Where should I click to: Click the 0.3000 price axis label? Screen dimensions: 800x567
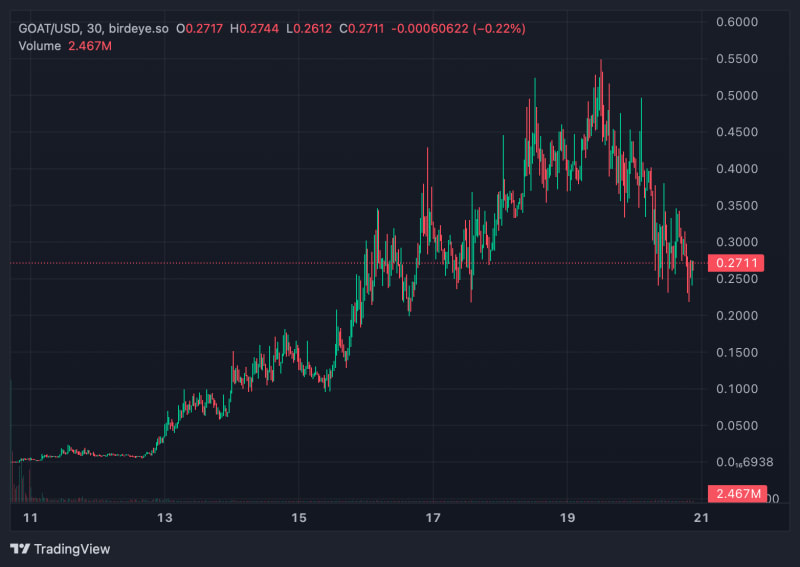coord(737,242)
